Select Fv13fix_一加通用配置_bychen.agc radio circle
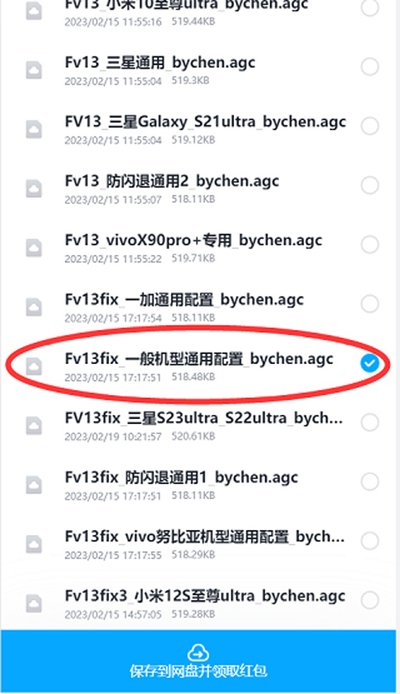400x694 pixels. pyautogui.click(x=369, y=304)
